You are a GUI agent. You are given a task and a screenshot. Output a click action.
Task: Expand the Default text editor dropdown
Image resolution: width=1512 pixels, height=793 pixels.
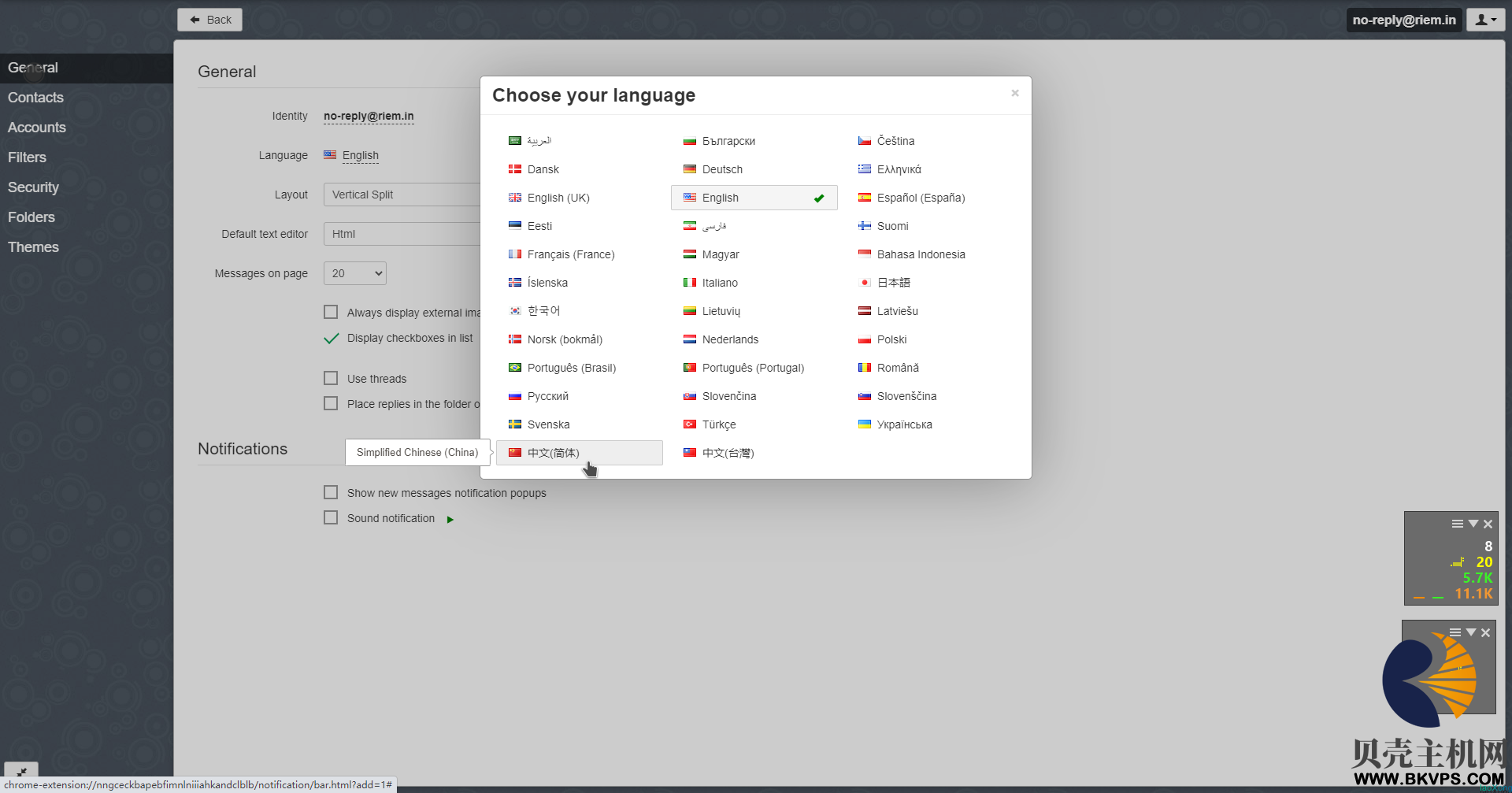pyautogui.click(x=402, y=234)
